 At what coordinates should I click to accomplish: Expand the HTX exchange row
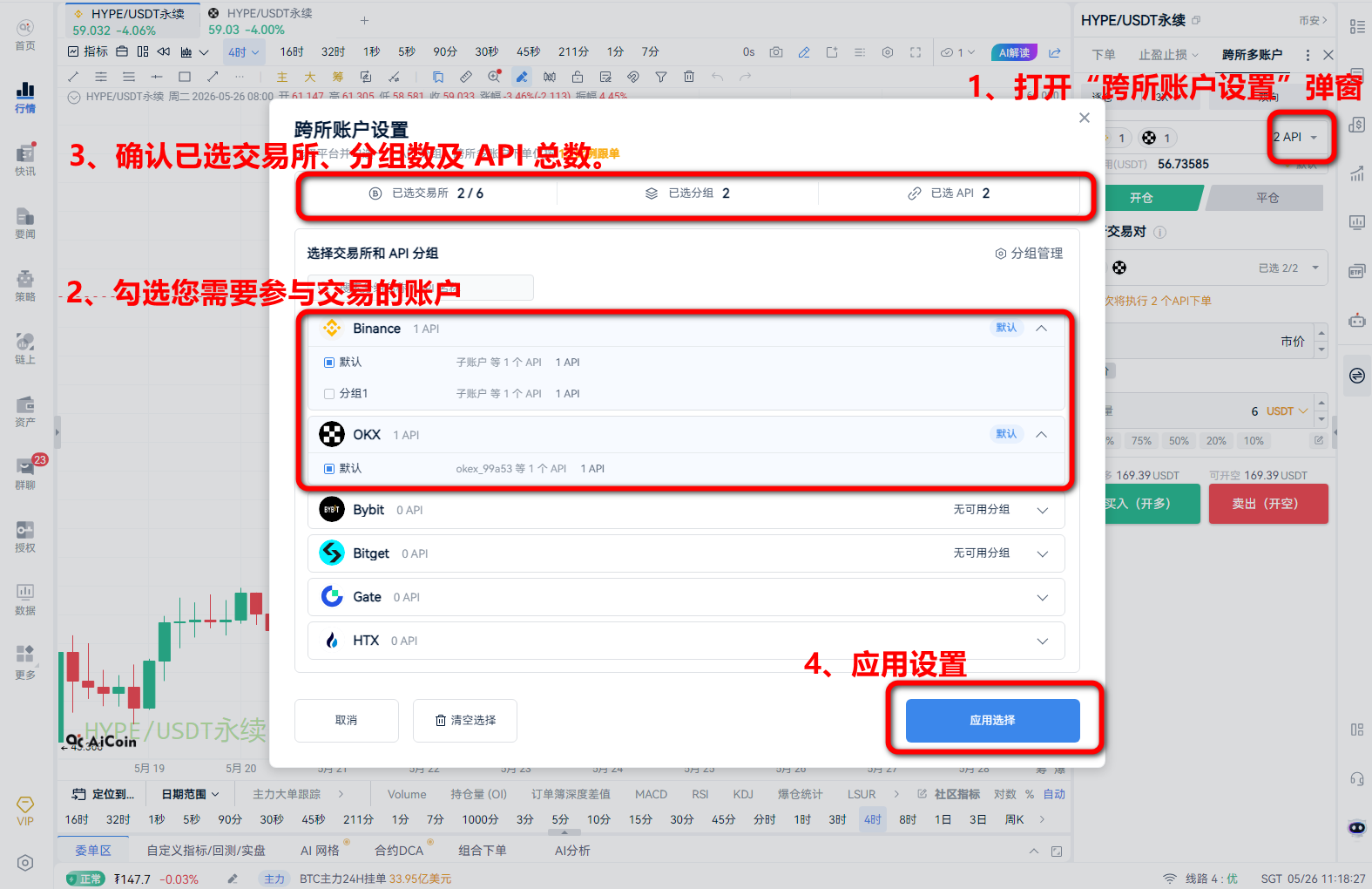(1043, 641)
